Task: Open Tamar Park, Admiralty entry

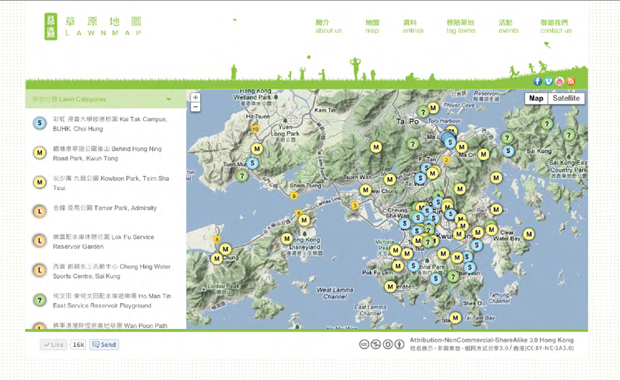Action: [105, 208]
